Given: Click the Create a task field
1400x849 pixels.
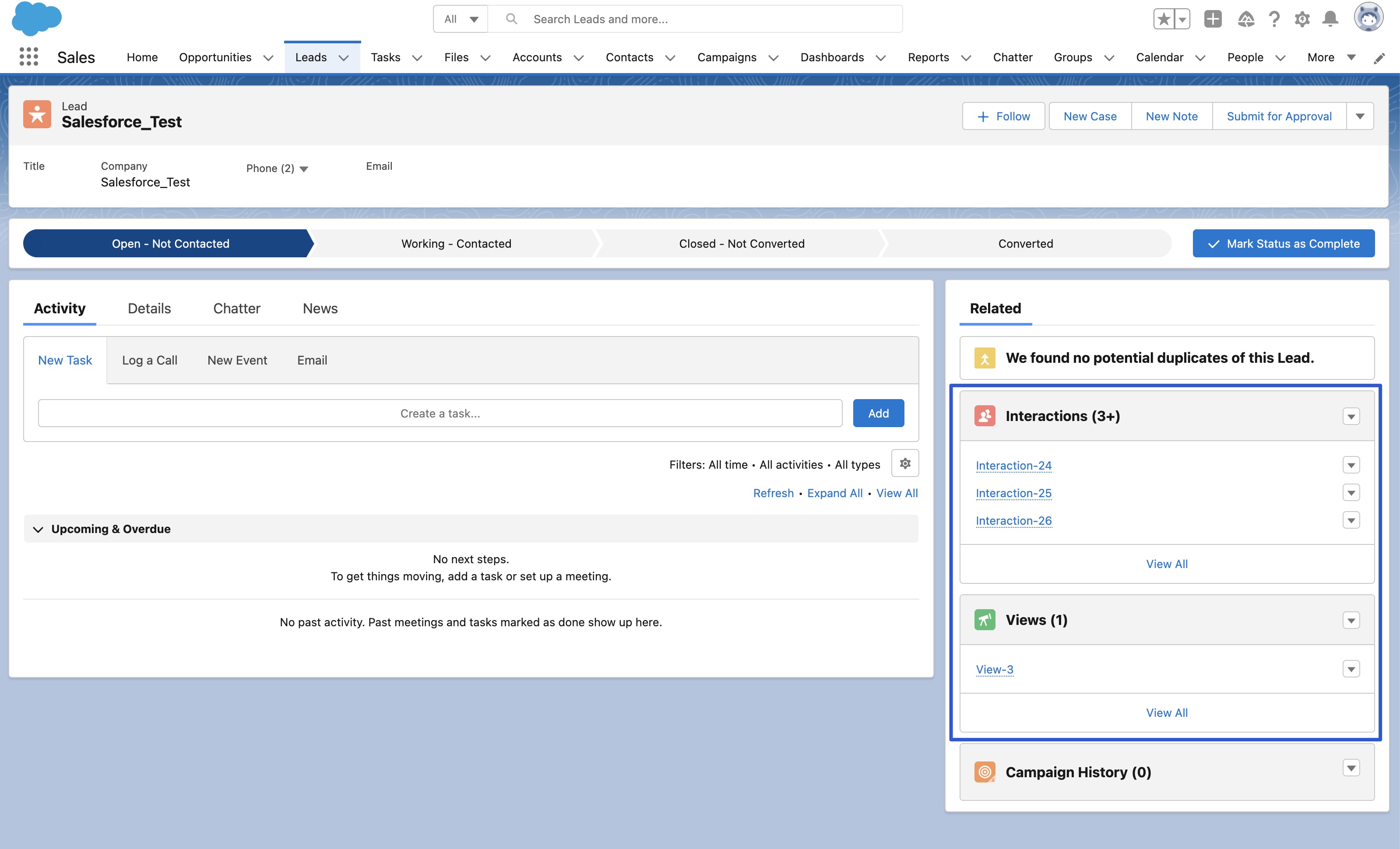Looking at the screenshot, I should [440, 413].
